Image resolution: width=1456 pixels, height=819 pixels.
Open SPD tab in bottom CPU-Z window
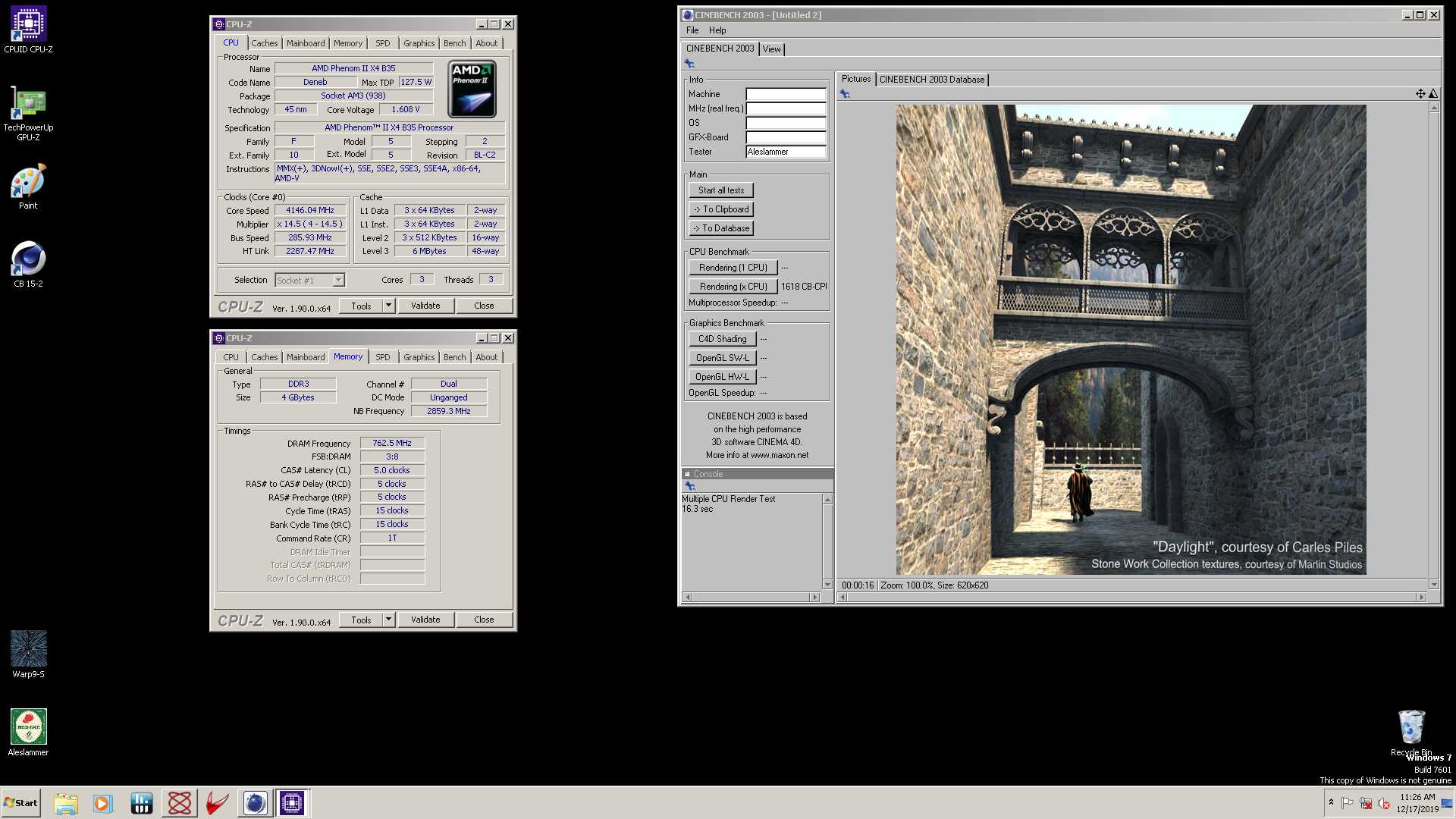click(x=383, y=357)
